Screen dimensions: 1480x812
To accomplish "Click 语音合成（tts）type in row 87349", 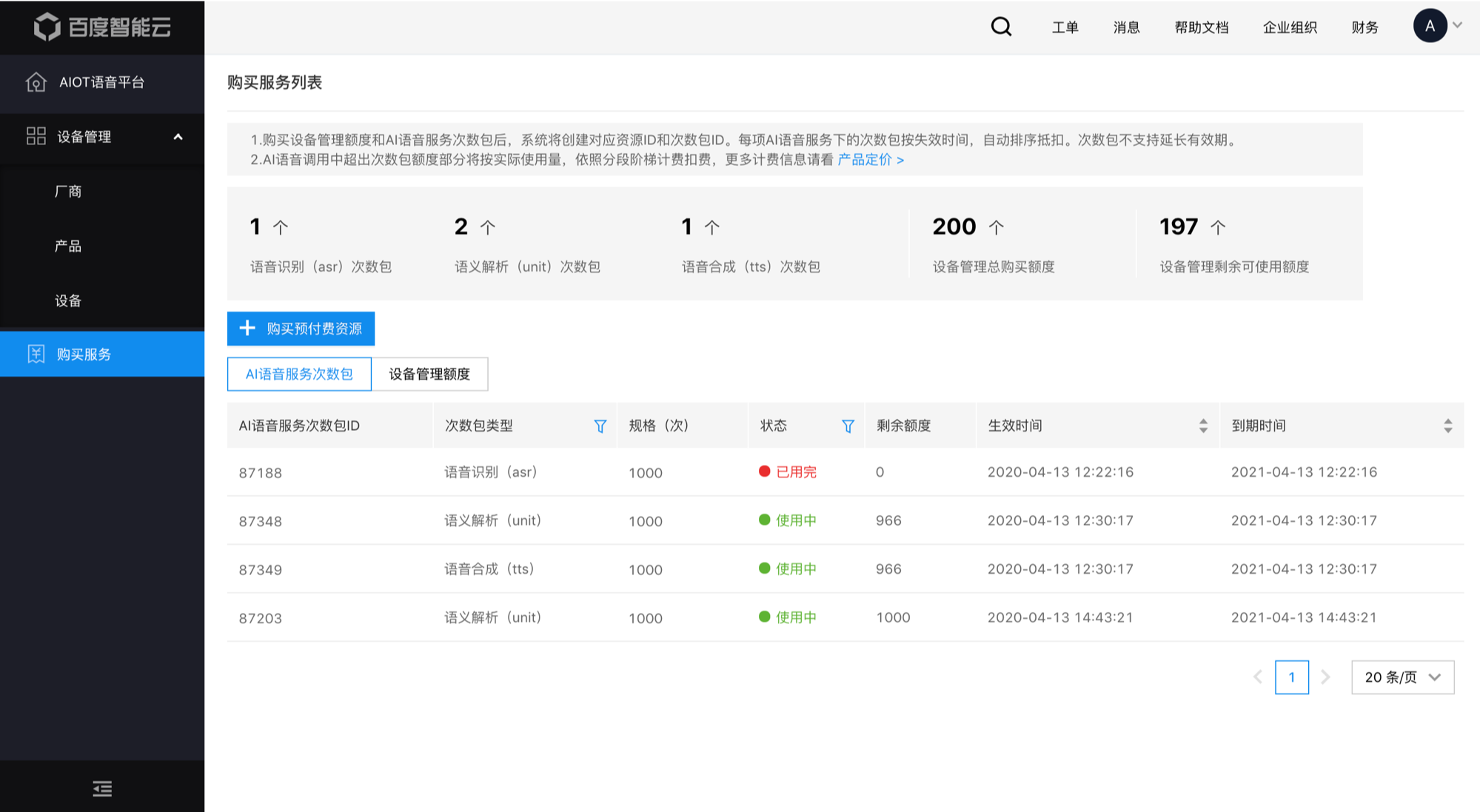I will 489,569.
